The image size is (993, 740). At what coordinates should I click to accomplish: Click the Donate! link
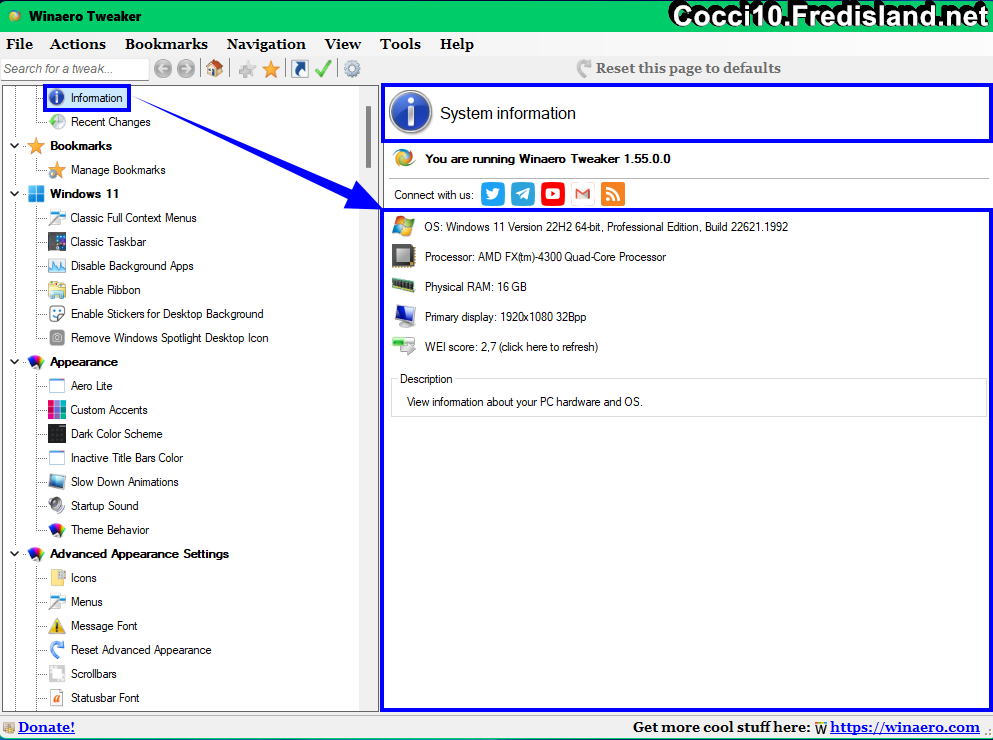pyautogui.click(x=46, y=727)
